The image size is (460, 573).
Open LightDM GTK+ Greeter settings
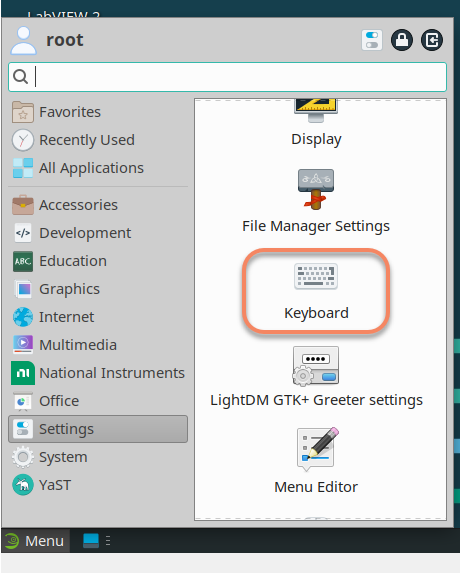[316, 377]
